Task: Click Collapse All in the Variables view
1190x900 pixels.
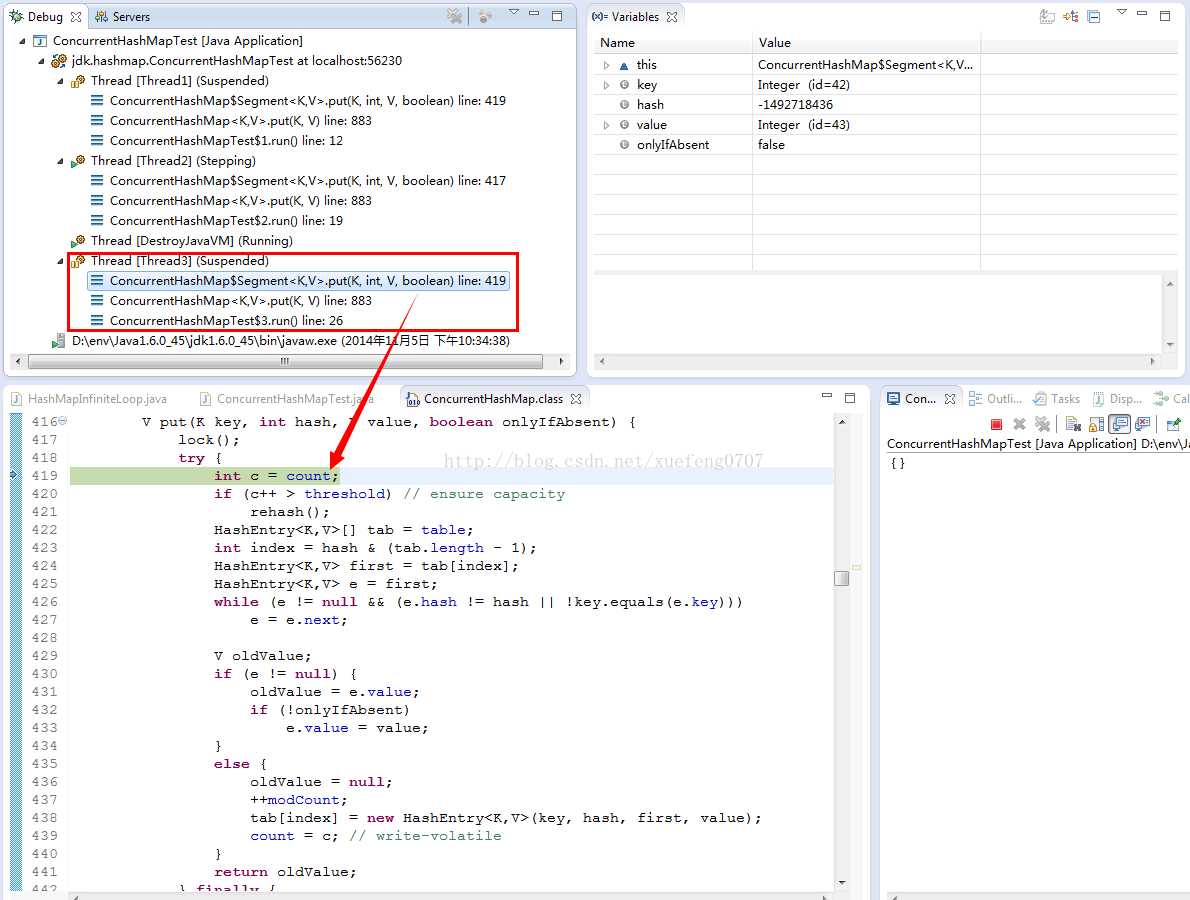Action: point(1094,16)
